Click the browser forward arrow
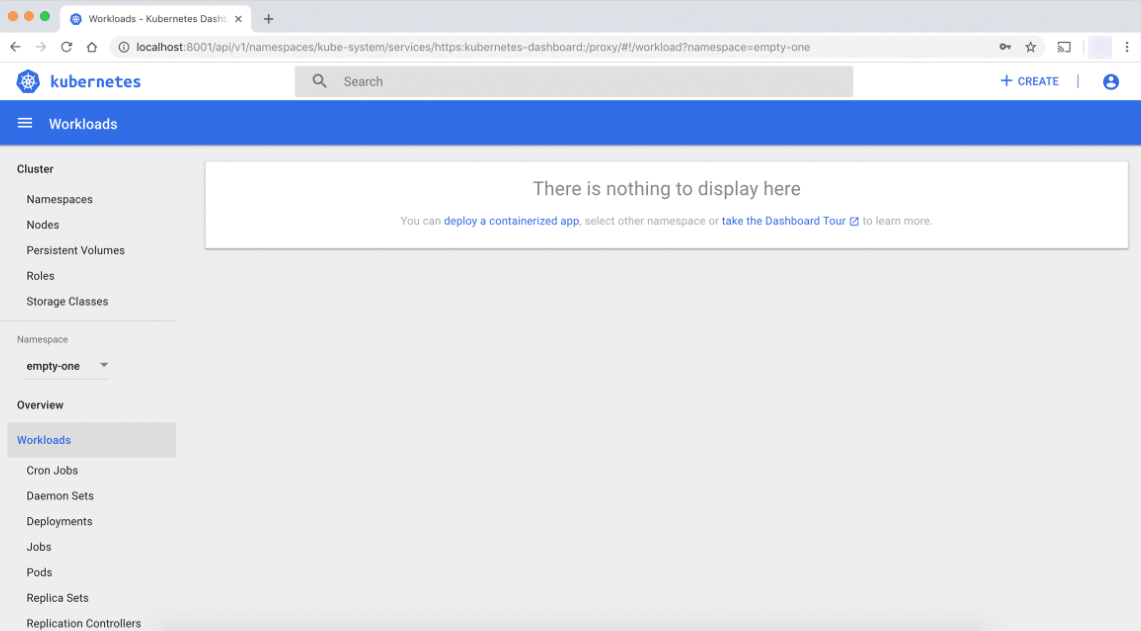The width and height of the screenshot is (1141, 631). (41, 47)
